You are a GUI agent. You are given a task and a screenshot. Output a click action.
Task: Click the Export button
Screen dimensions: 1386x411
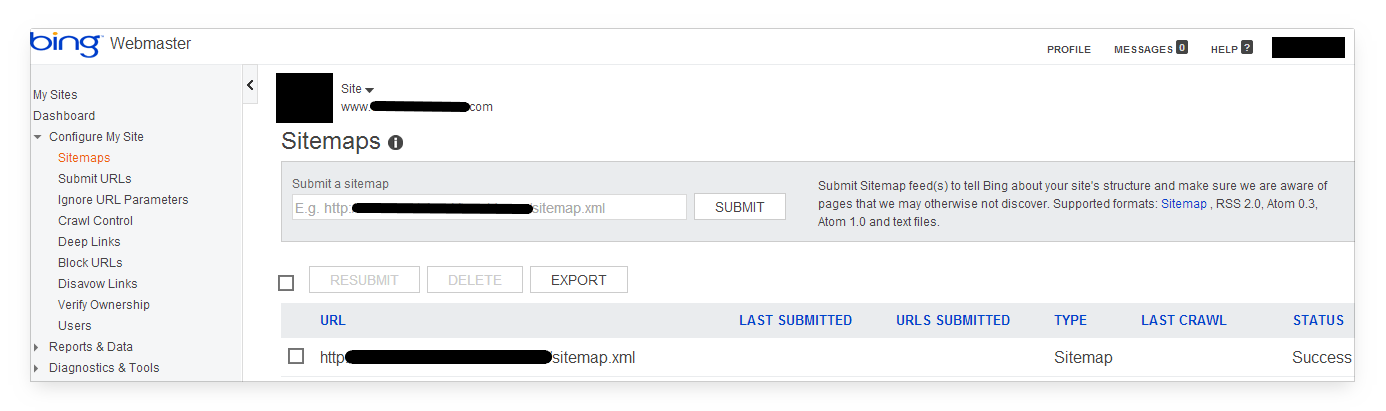tap(578, 280)
